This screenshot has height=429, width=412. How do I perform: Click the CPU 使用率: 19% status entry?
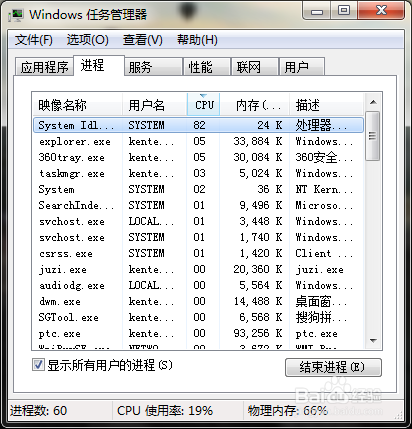(165, 411)
